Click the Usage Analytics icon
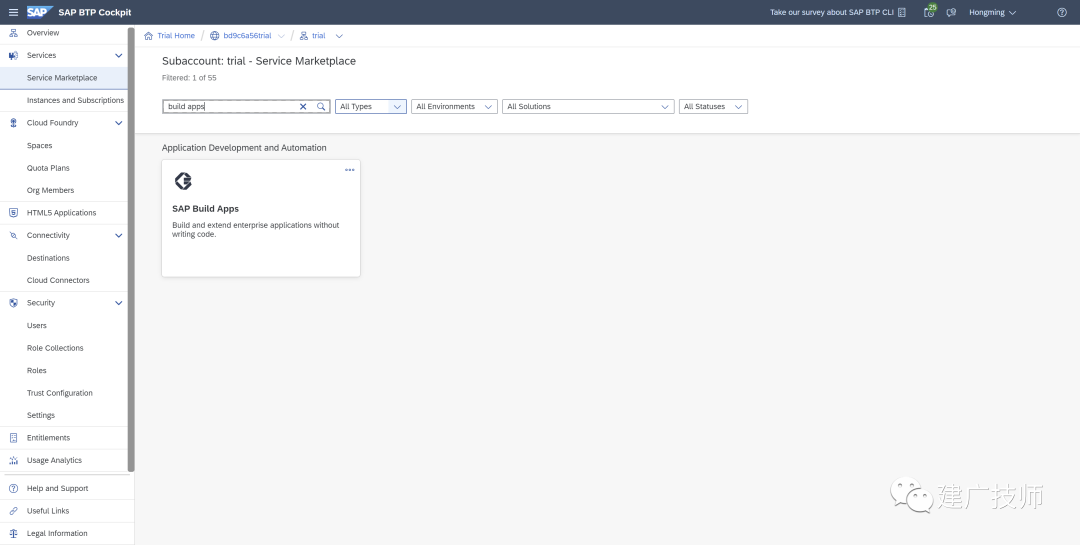Image resolution: width=1080 pixels, height=545 pixels. point(13,460)
